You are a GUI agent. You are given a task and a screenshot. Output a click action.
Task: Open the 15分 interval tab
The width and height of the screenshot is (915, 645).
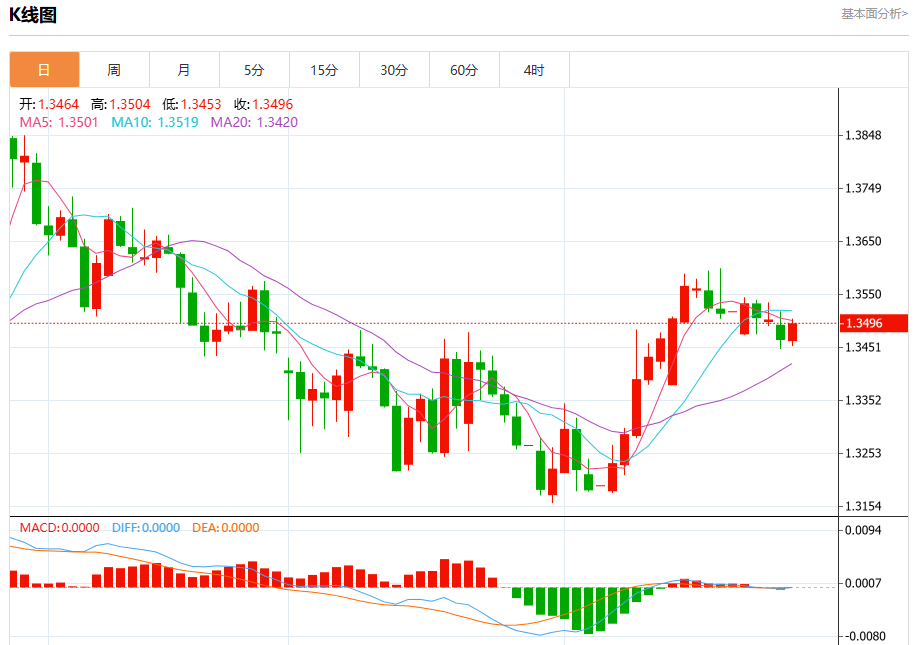324,70
